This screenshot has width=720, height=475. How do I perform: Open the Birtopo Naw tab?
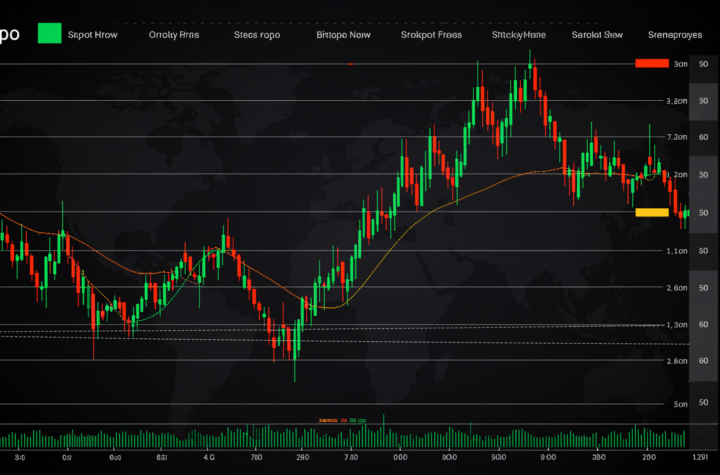(x=344, y=35)
